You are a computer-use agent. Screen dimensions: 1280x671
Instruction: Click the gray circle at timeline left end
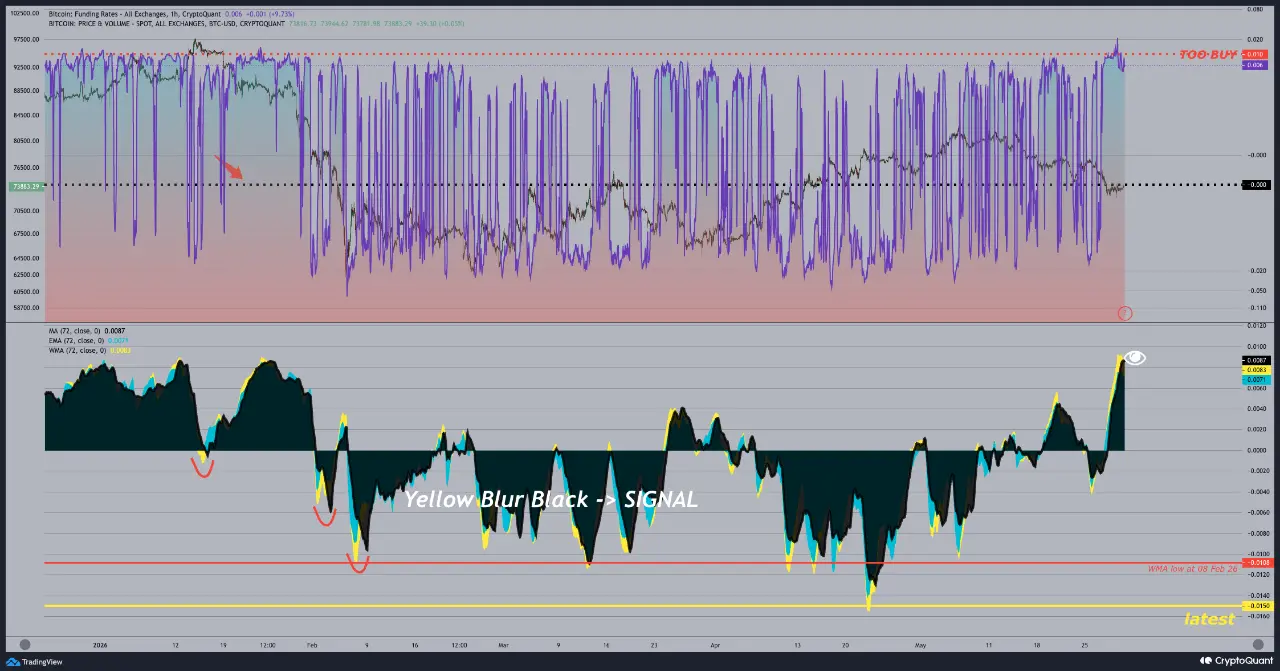coord(25,645)
